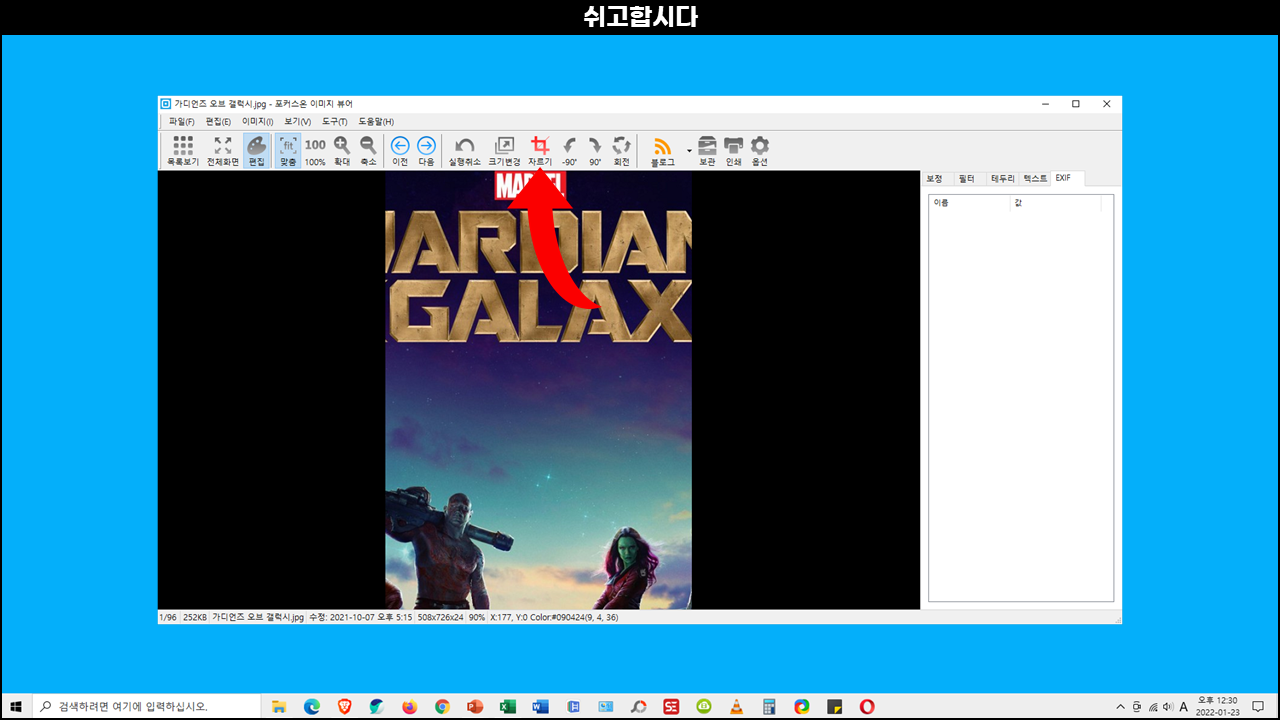
Task: Open Calculator from the taskbar
Action: pyautogui.click(x=769, y=706)
